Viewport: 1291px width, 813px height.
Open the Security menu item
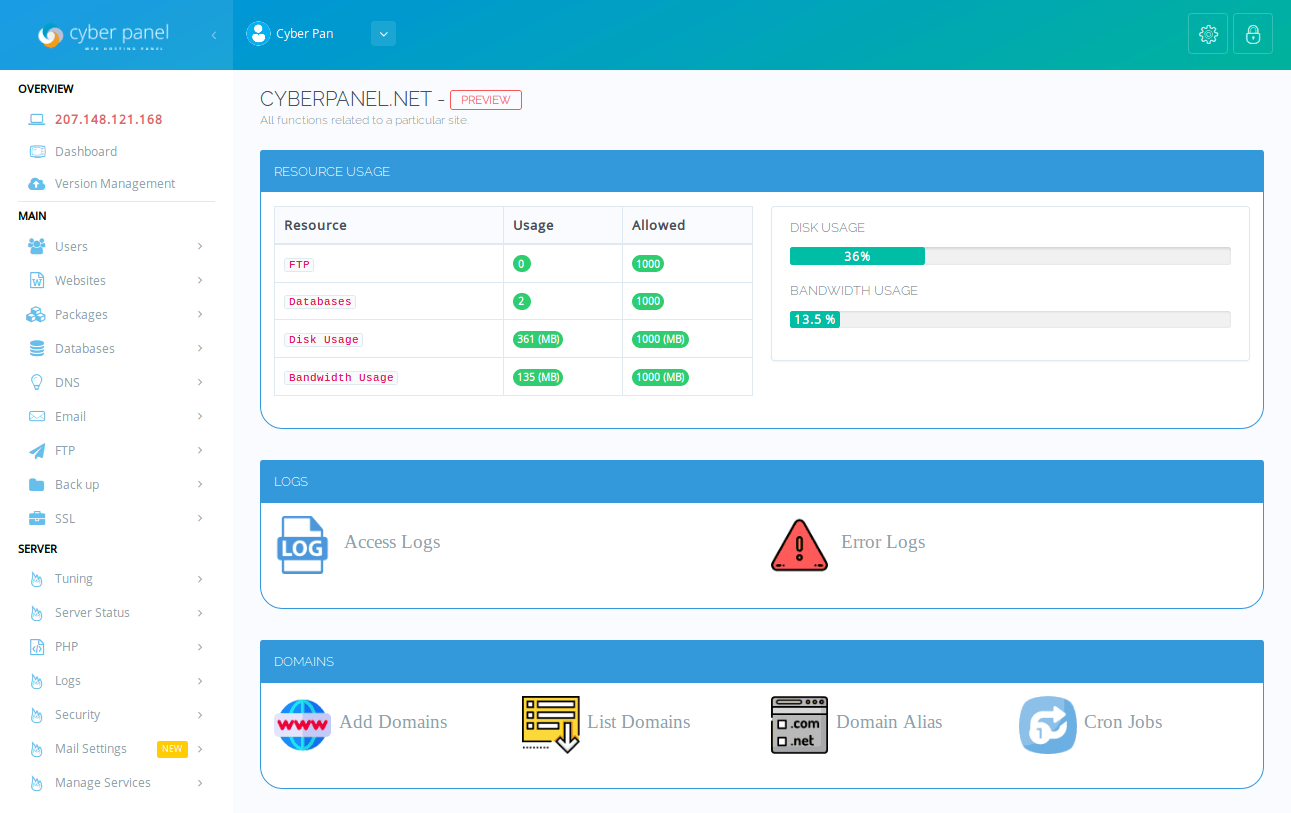coord(77,715)
